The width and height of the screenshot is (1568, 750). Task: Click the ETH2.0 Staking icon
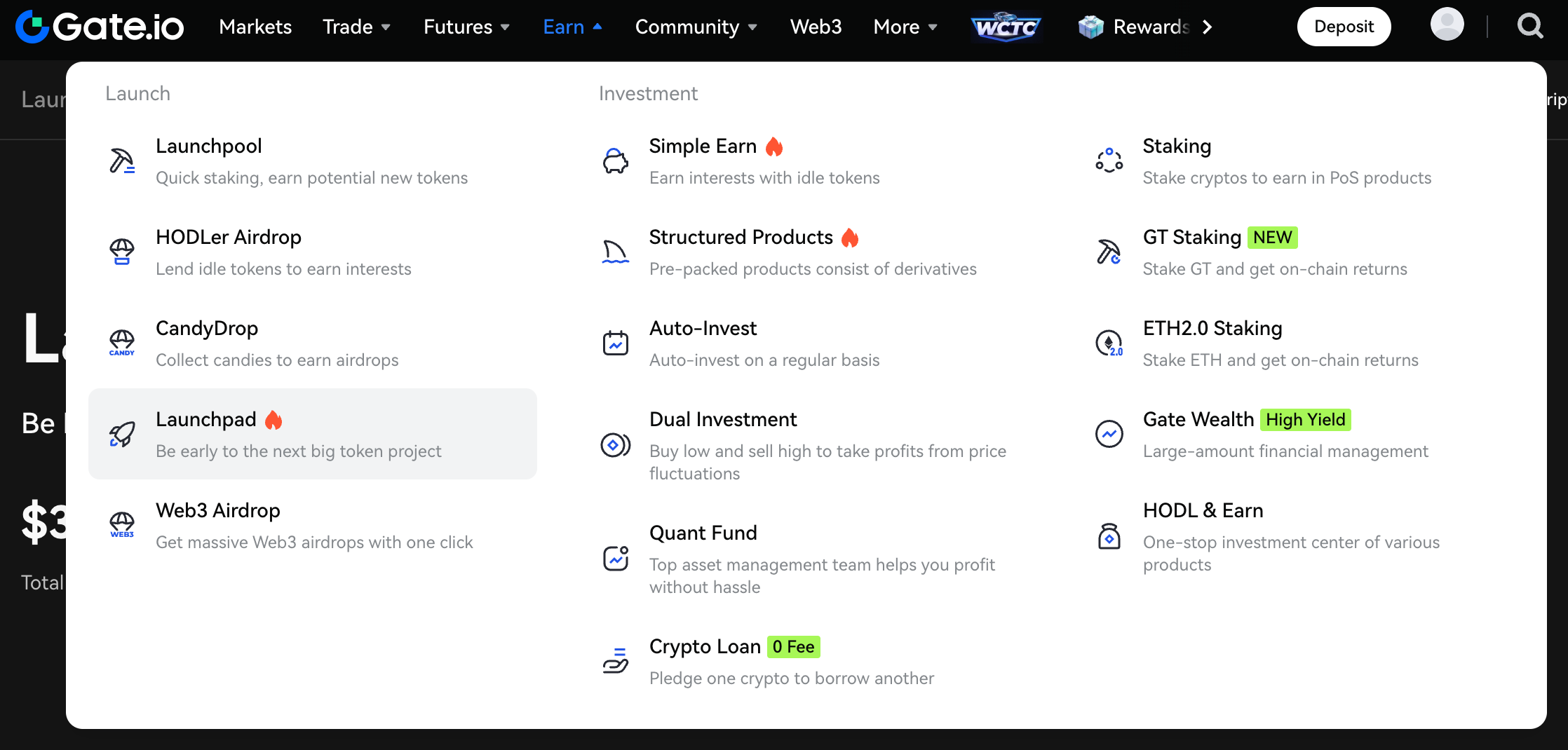1109,343
